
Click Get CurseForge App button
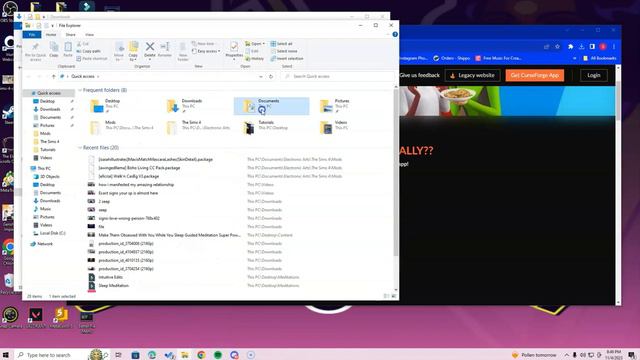(535, 75)
